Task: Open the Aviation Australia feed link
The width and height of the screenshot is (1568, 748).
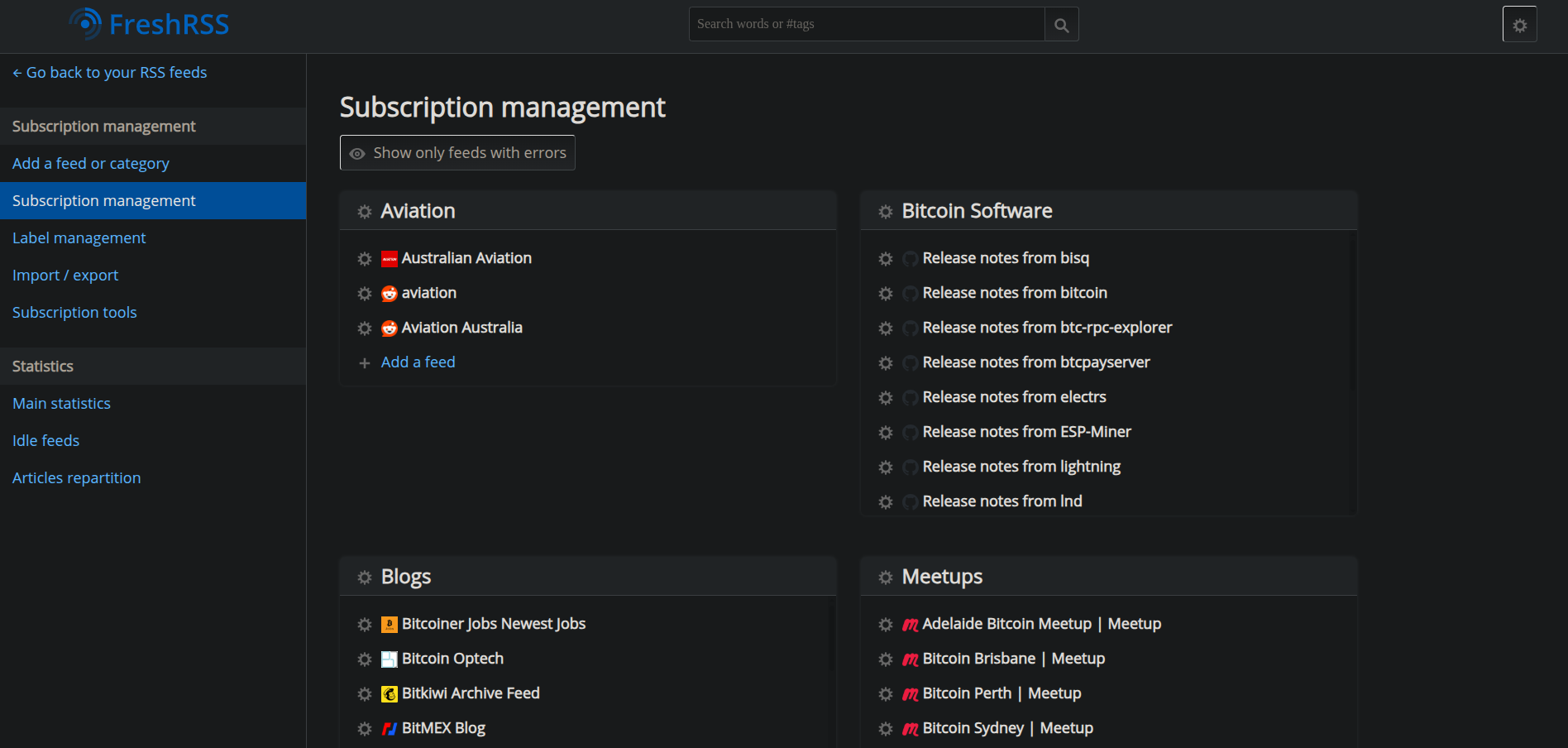Action: 462,328
